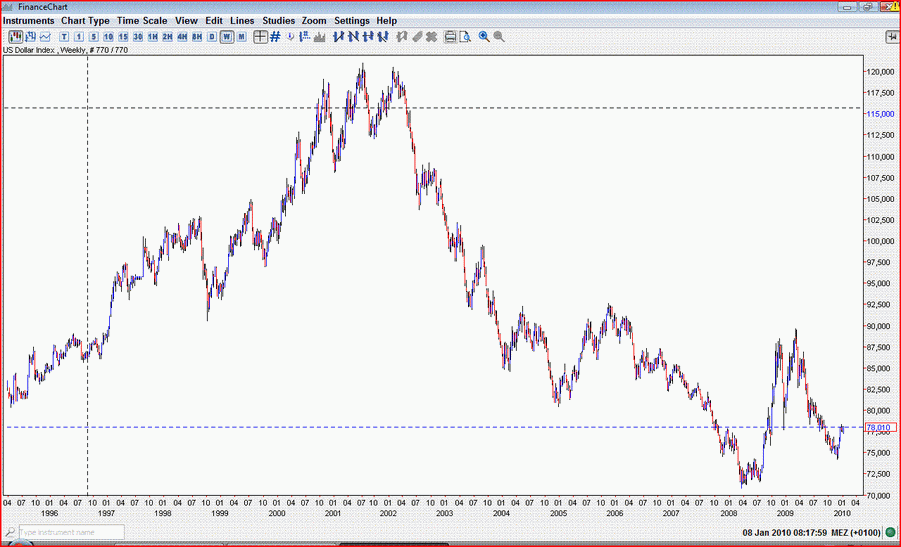
Task: Click the US Dollar Index Weekly title
Action: [65, 50]
